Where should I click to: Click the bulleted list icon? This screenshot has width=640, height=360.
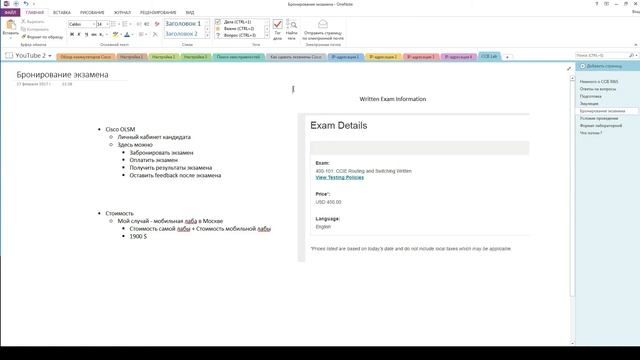click(113, 24)
